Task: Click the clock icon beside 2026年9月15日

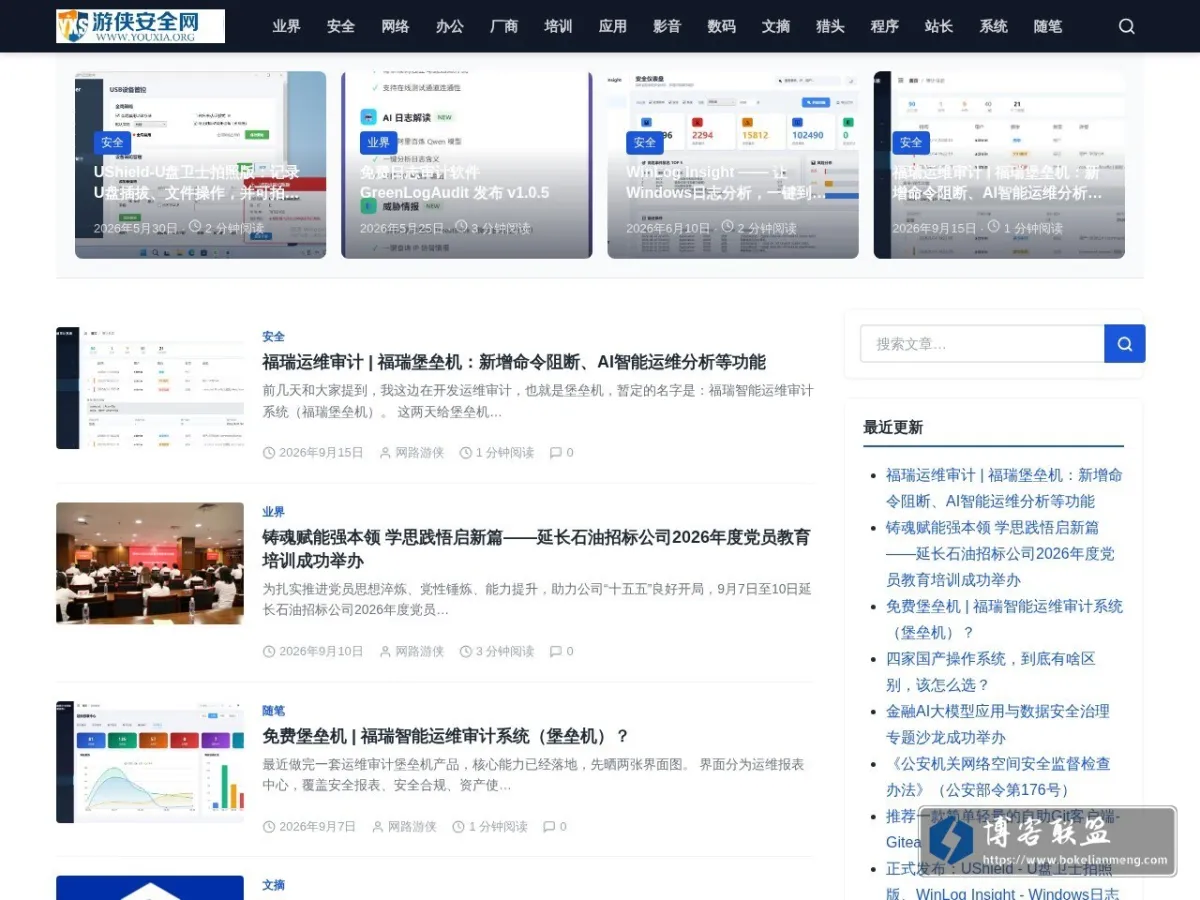Action: (x=269, y=453)
